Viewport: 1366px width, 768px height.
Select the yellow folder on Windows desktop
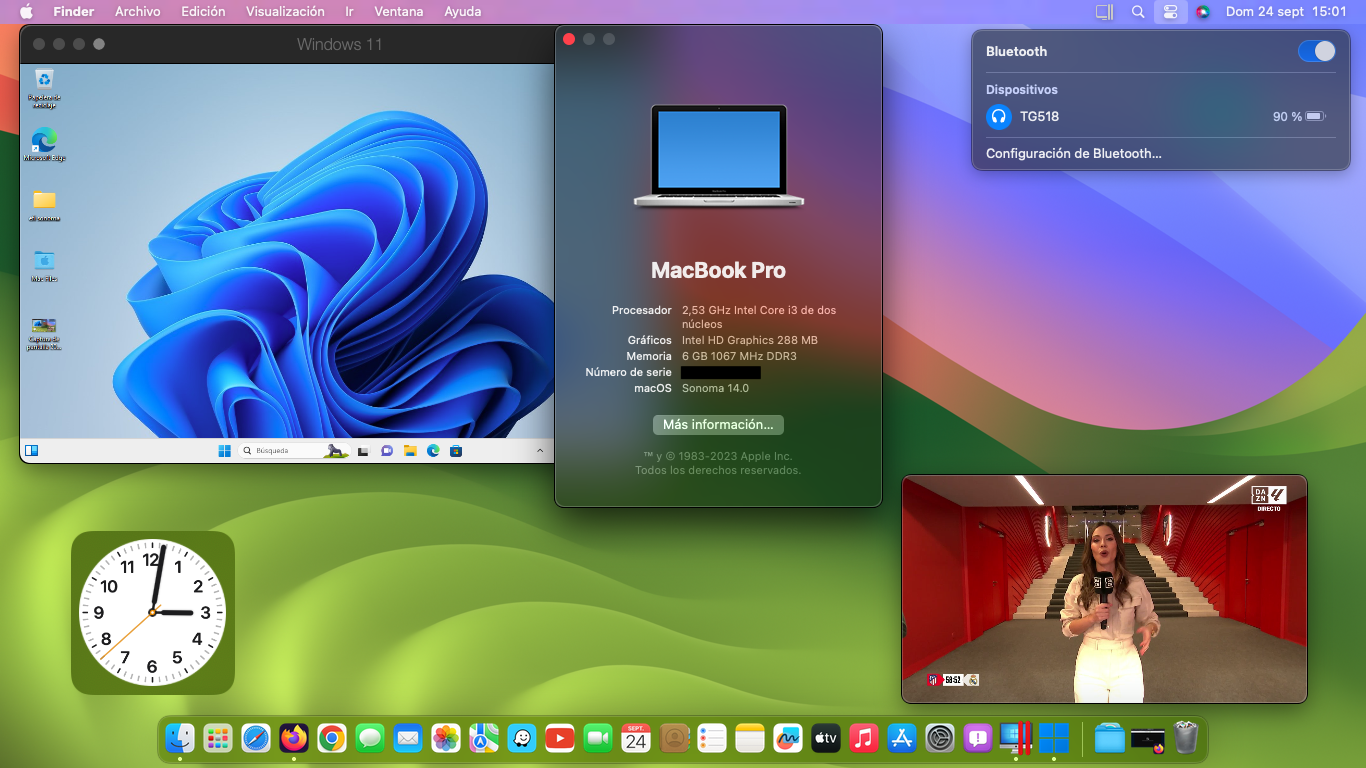(44, 205)
